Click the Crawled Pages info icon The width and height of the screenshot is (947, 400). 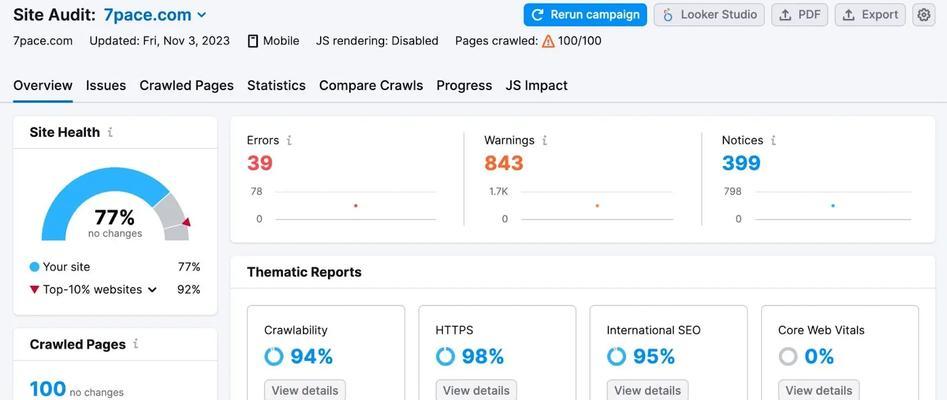(x=136, y=344)
